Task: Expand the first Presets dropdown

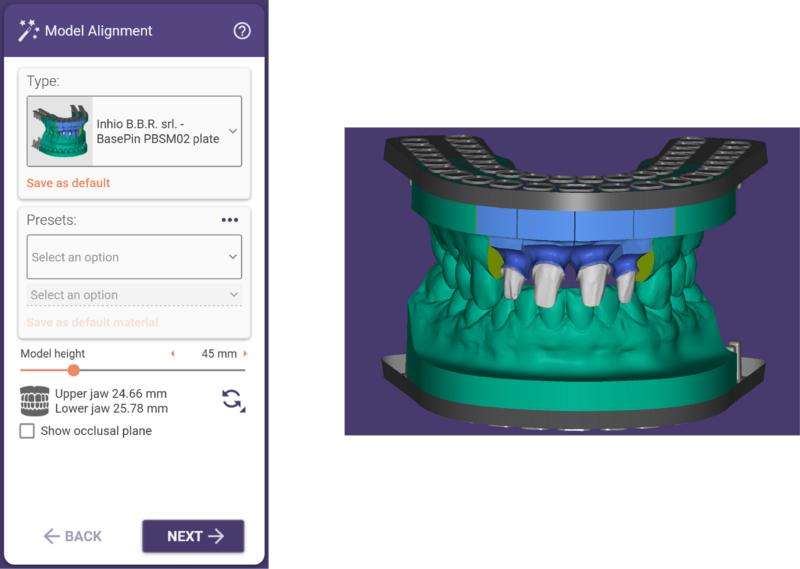Action: tap(134, 257)
